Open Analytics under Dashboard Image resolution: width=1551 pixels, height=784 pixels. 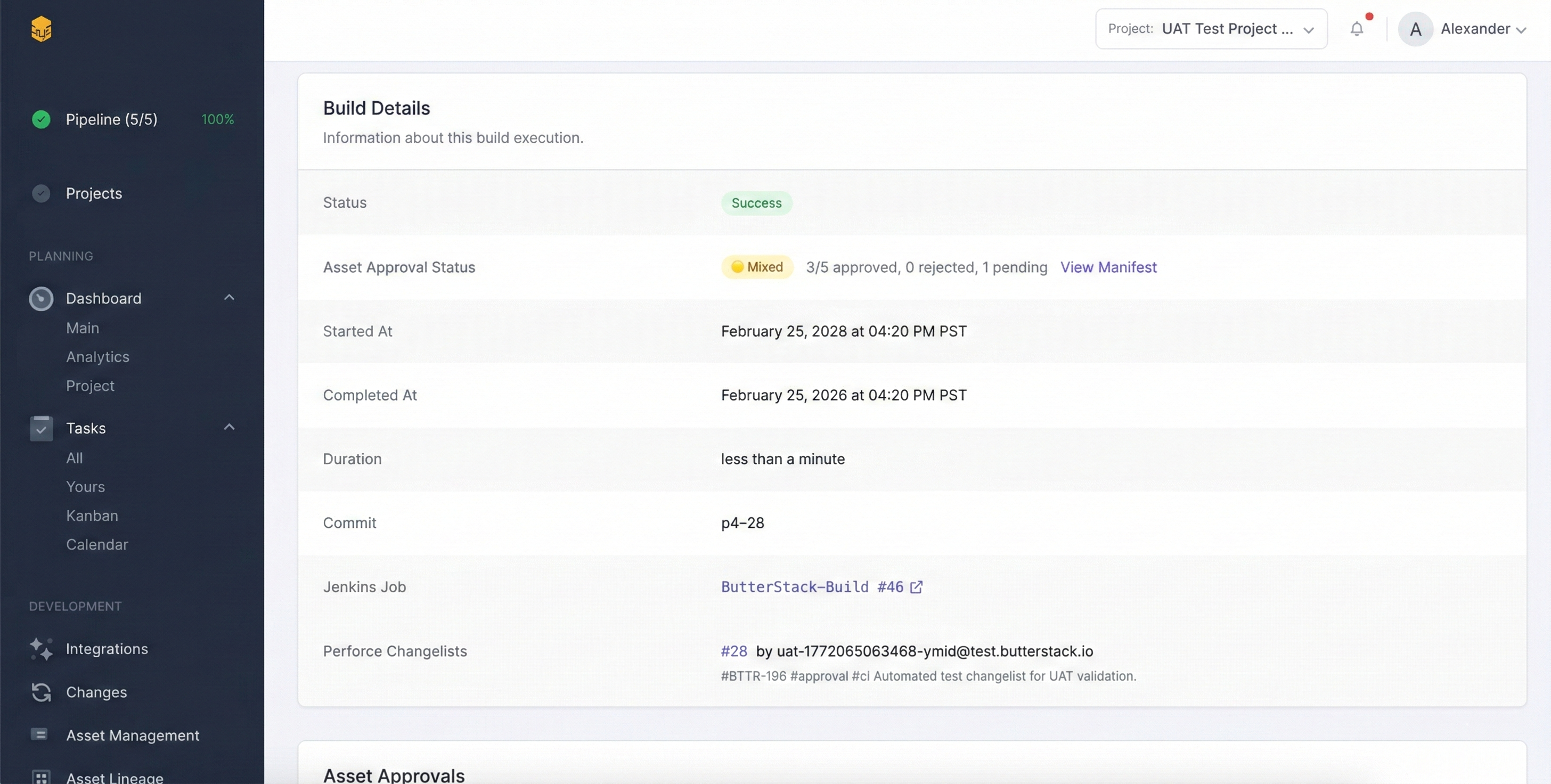(x=97, y=356)
